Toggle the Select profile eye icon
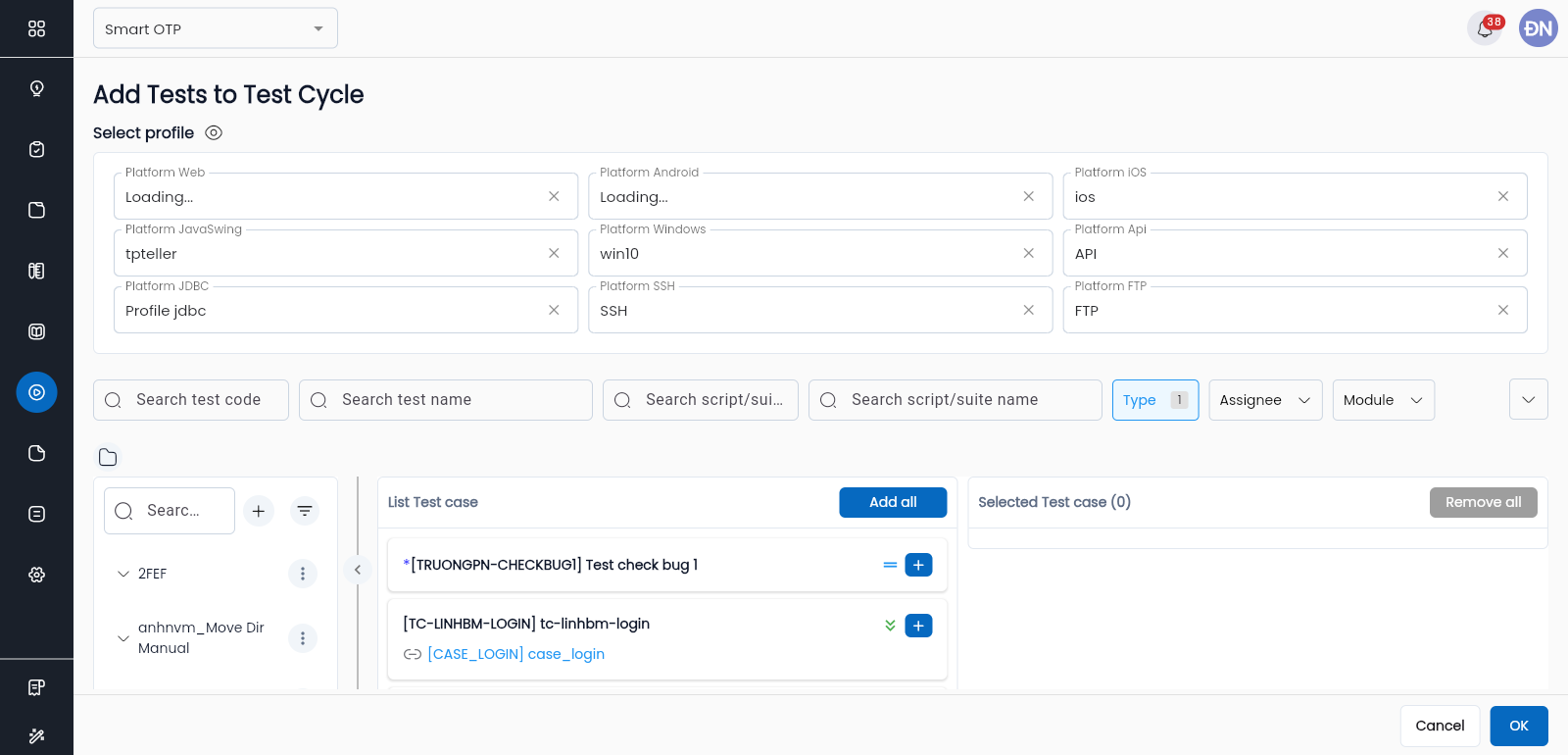Screen dimensions: 1568x755 (214, 132)
